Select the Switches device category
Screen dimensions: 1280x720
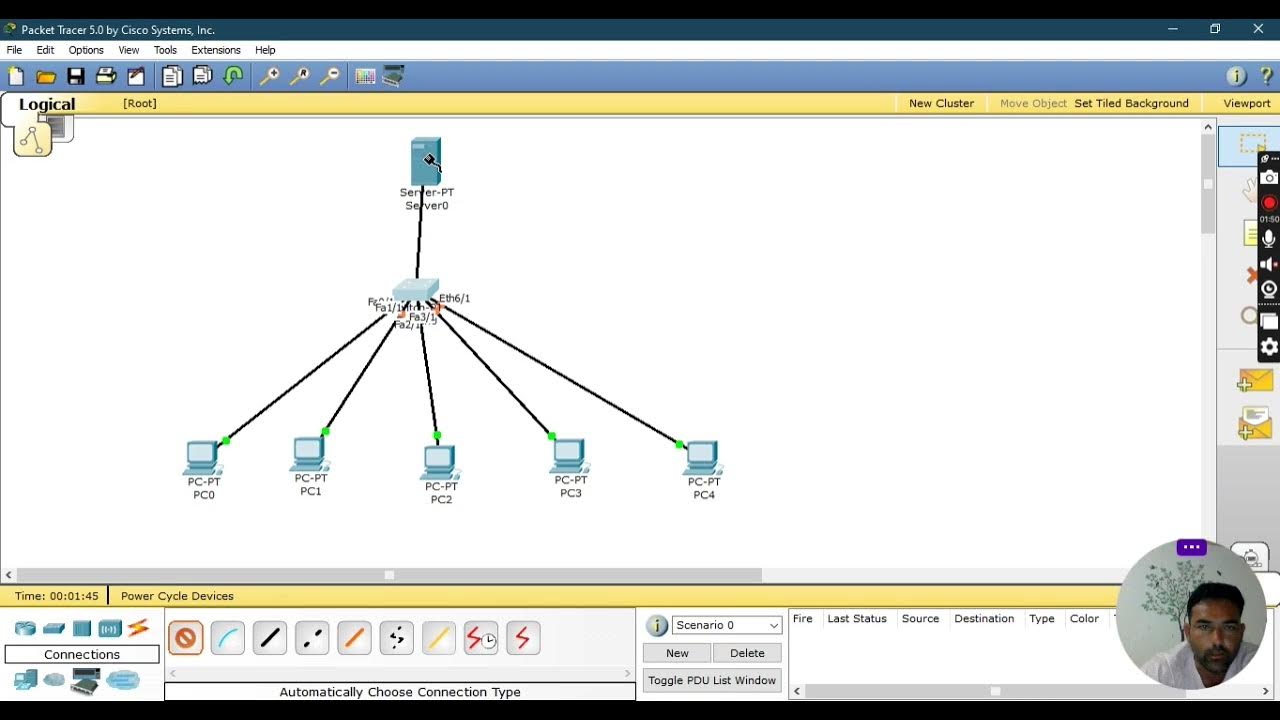pos(54,629)
